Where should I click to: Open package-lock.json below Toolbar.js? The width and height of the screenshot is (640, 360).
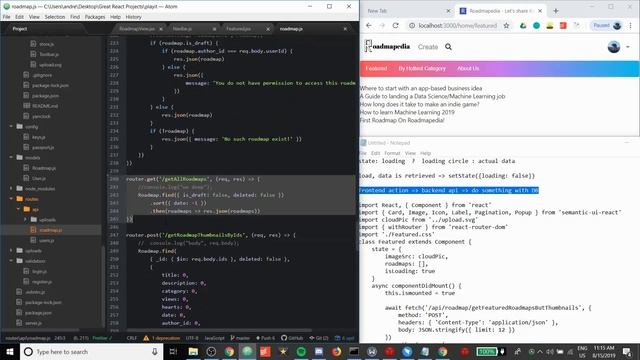50,85
